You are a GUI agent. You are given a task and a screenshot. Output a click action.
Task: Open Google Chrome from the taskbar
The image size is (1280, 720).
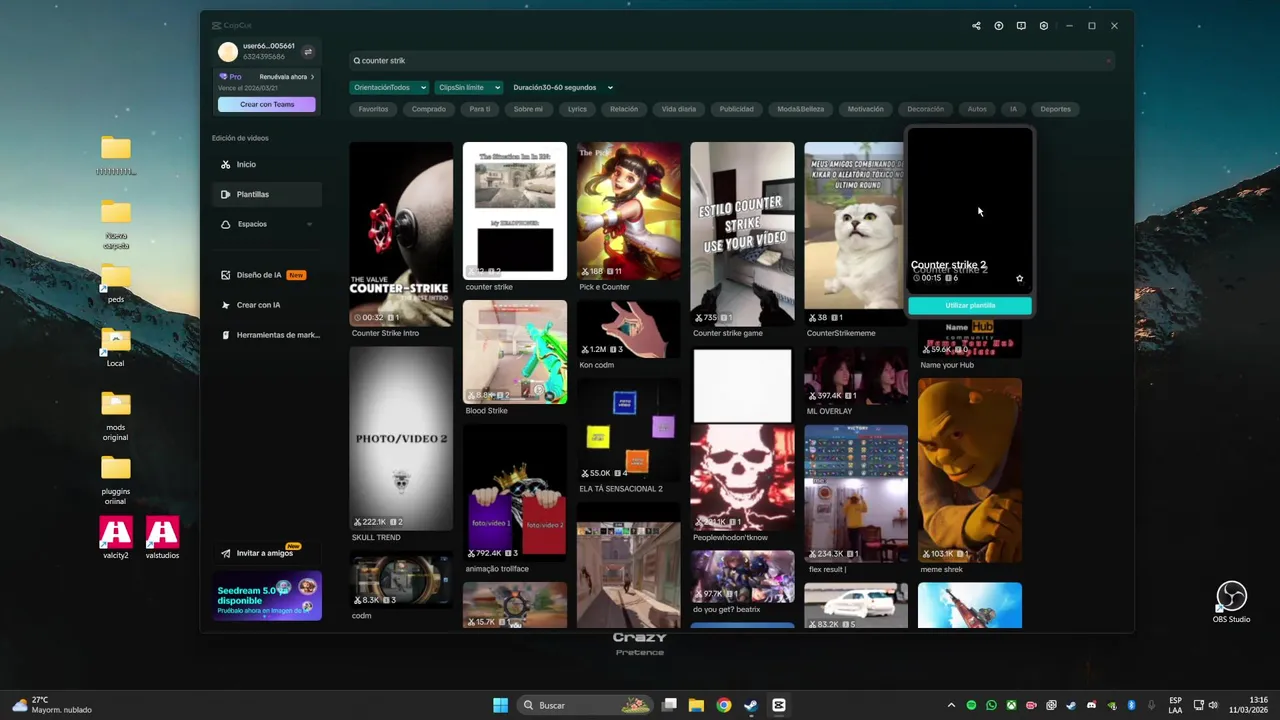[723, 705]
